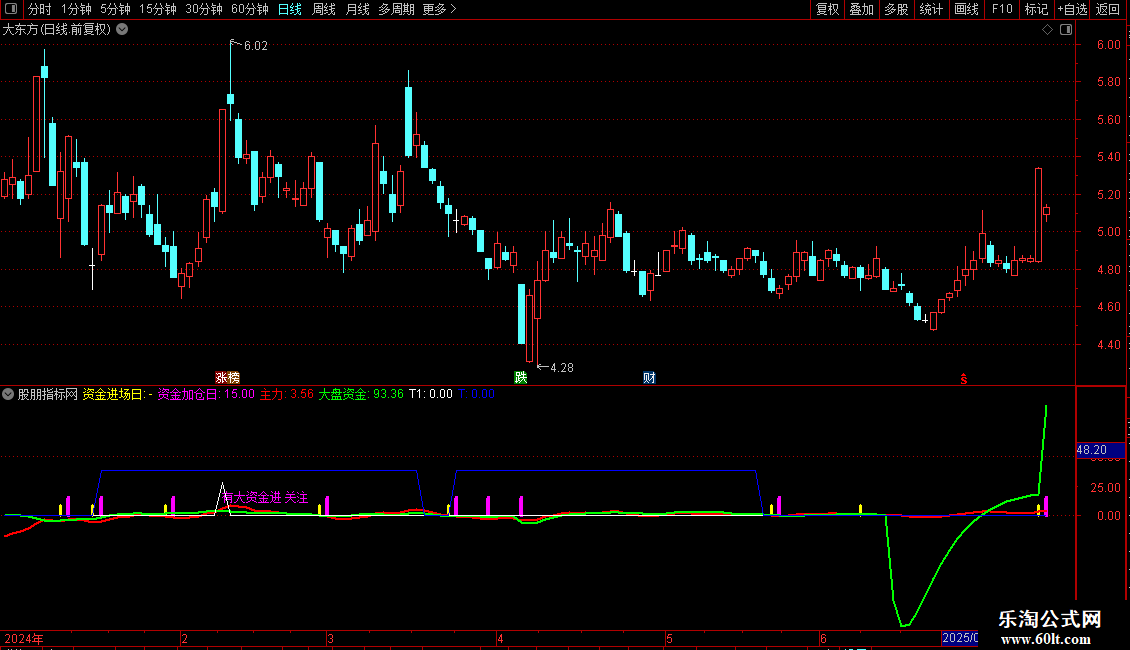Screen dimensions: 1130x650
Task: Open 多周期 multi-period view
Action: pos(396,9)
